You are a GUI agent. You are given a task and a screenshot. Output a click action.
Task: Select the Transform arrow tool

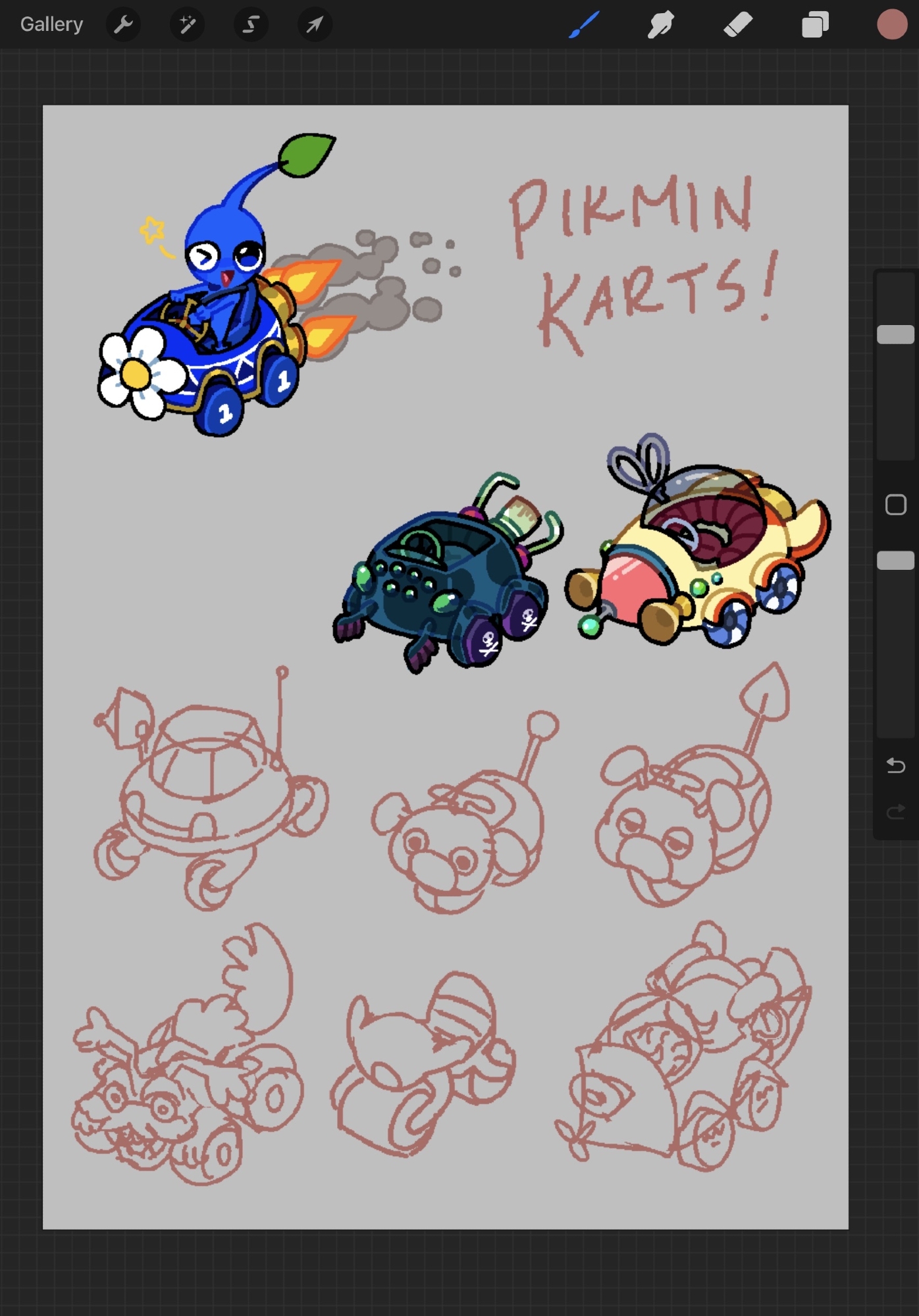[315, 25]
